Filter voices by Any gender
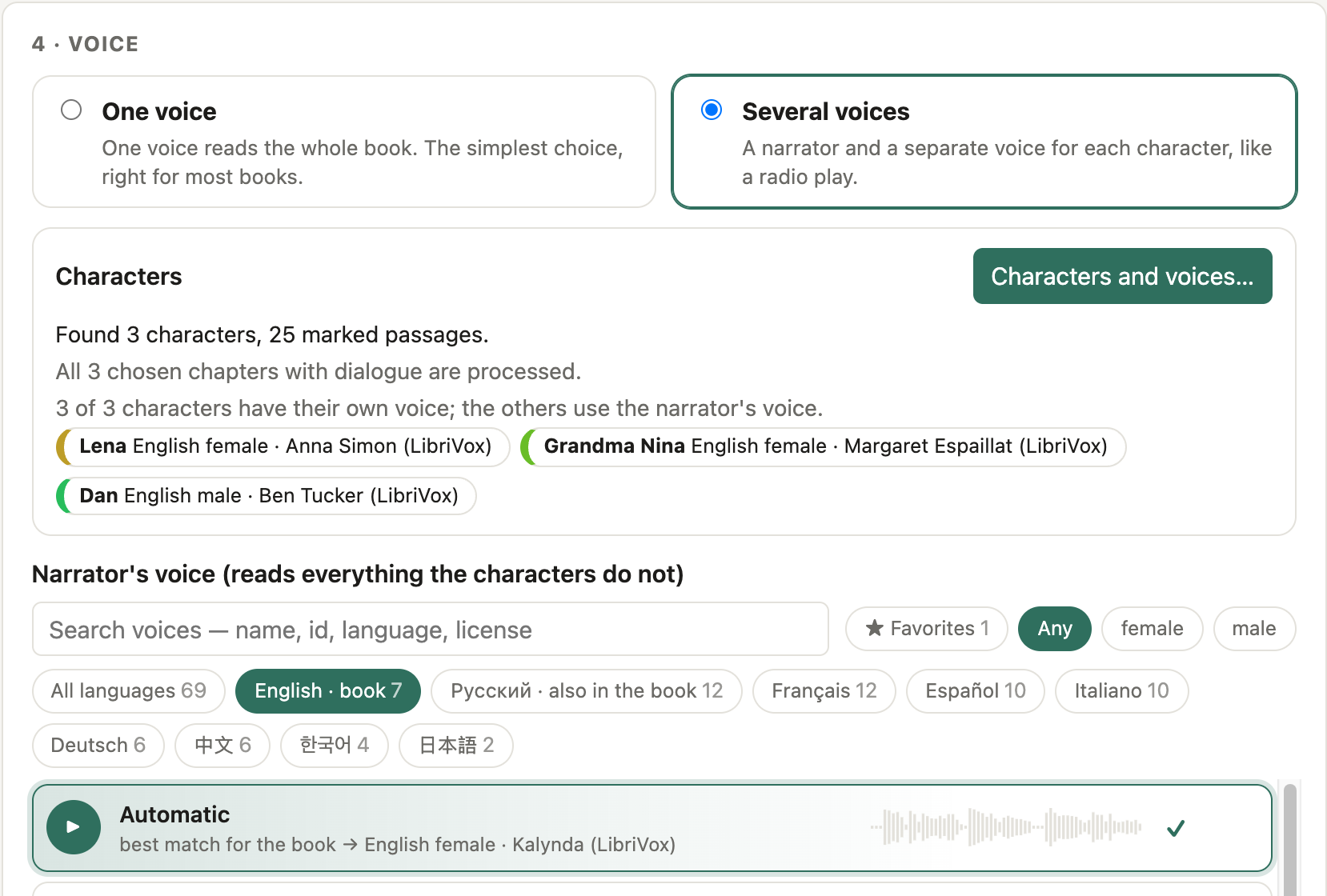The width and height of the screenshot is (1327, 896). pos(1055,629)
